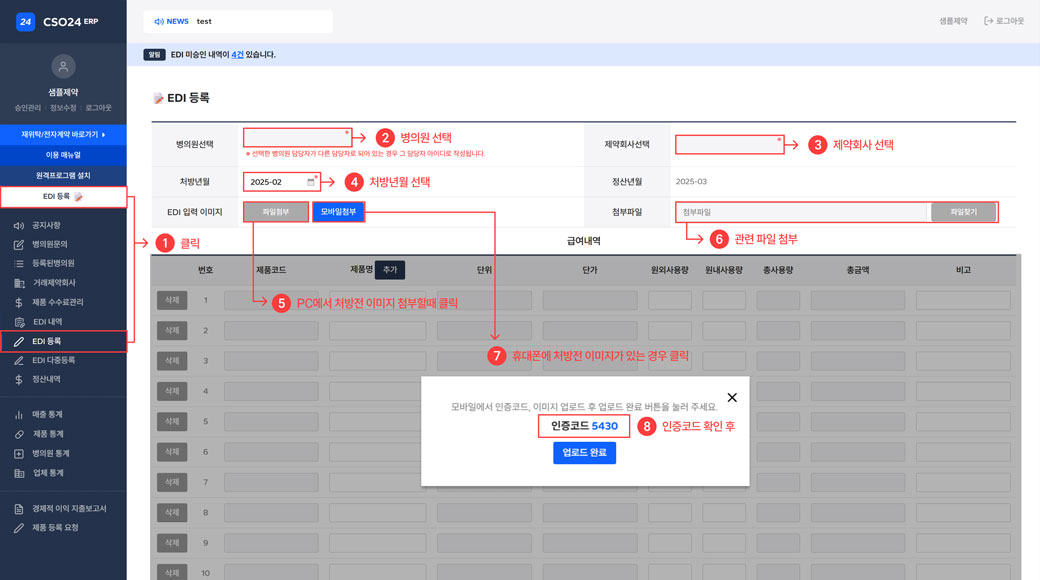Delete row 1 with its 삭제 button
Screen dimensions: 1040x580
point(172,300)
